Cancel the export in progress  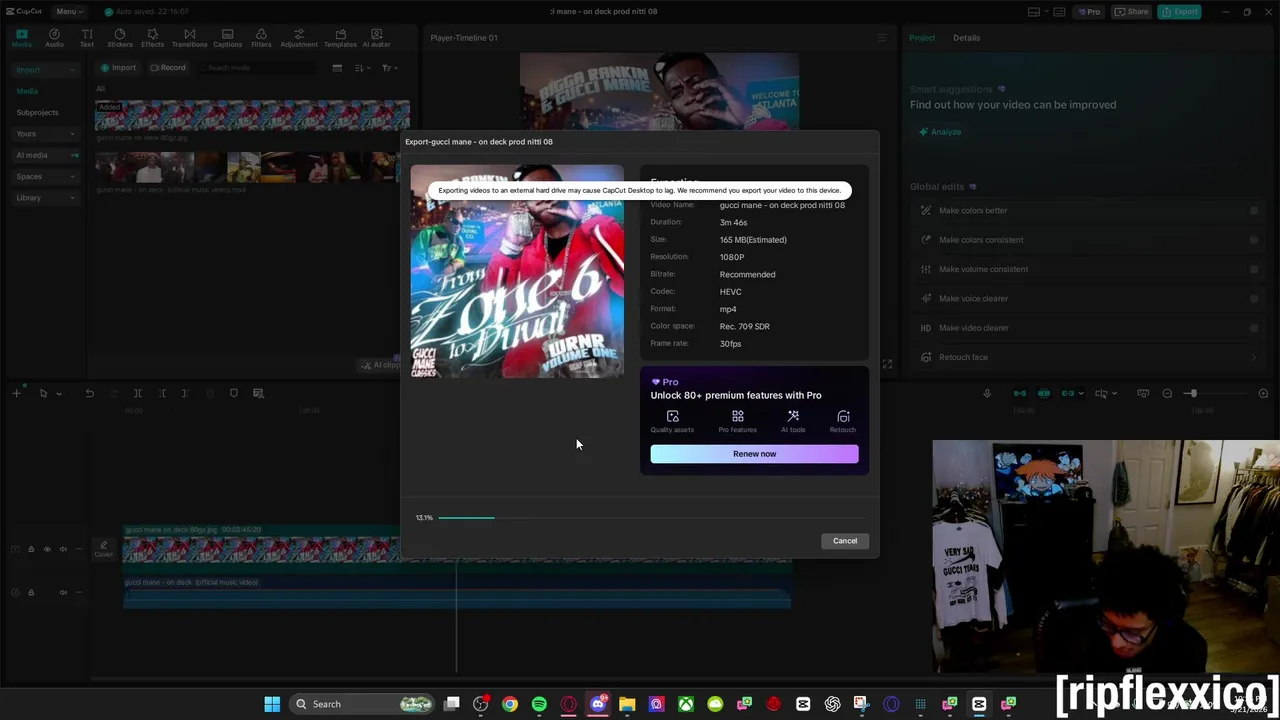click(845, 541)
